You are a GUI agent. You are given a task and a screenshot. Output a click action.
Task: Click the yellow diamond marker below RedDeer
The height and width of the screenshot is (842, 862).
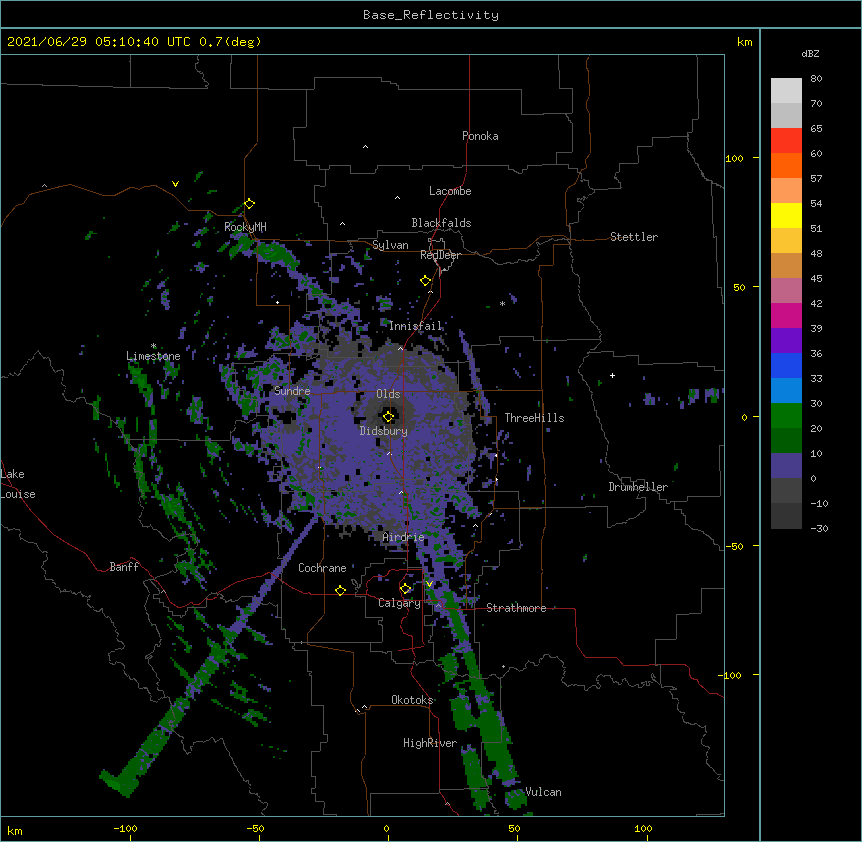click(x=425, y=281)
